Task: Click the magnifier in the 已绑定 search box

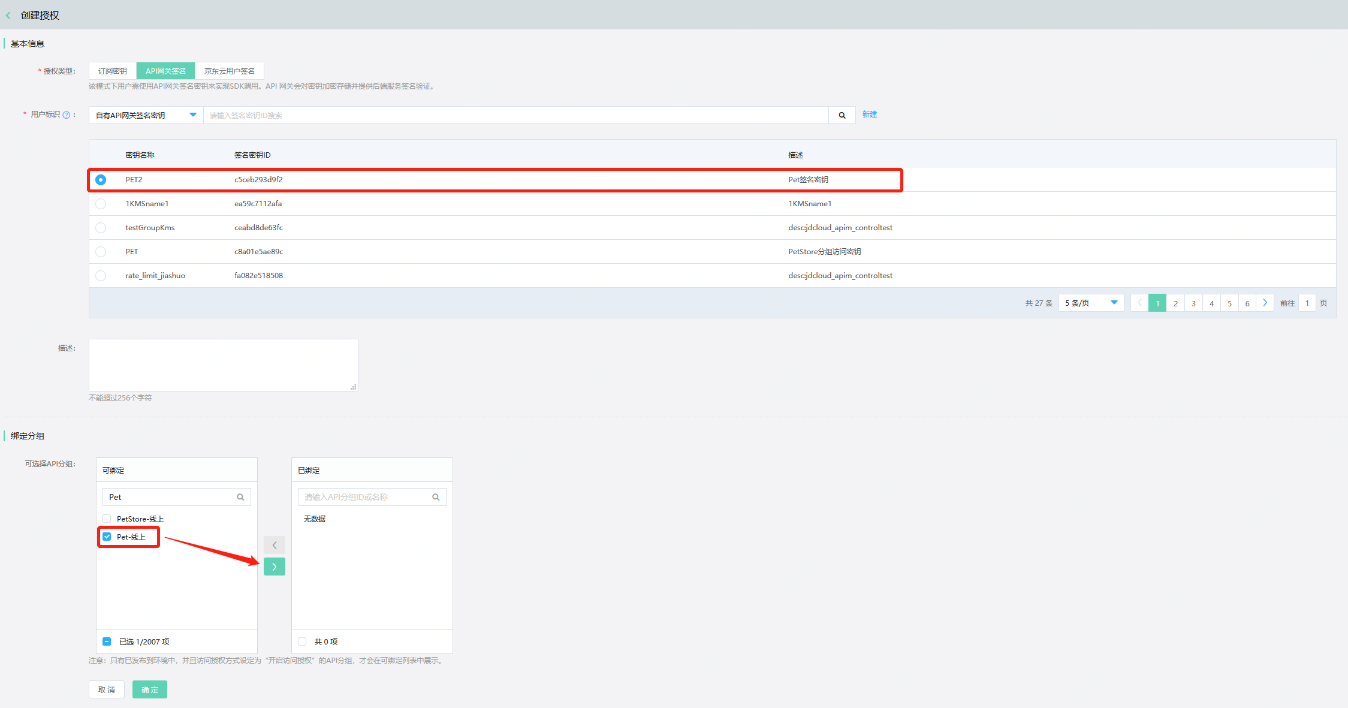Action: (x=435, y=496)
